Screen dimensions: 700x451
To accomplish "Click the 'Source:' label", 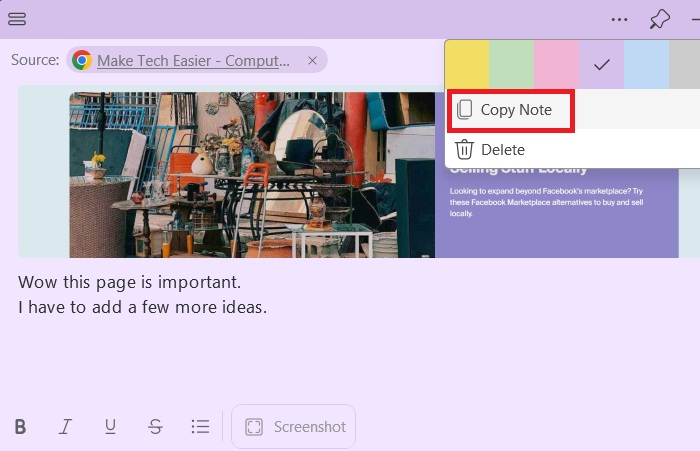I will (35, 60).
